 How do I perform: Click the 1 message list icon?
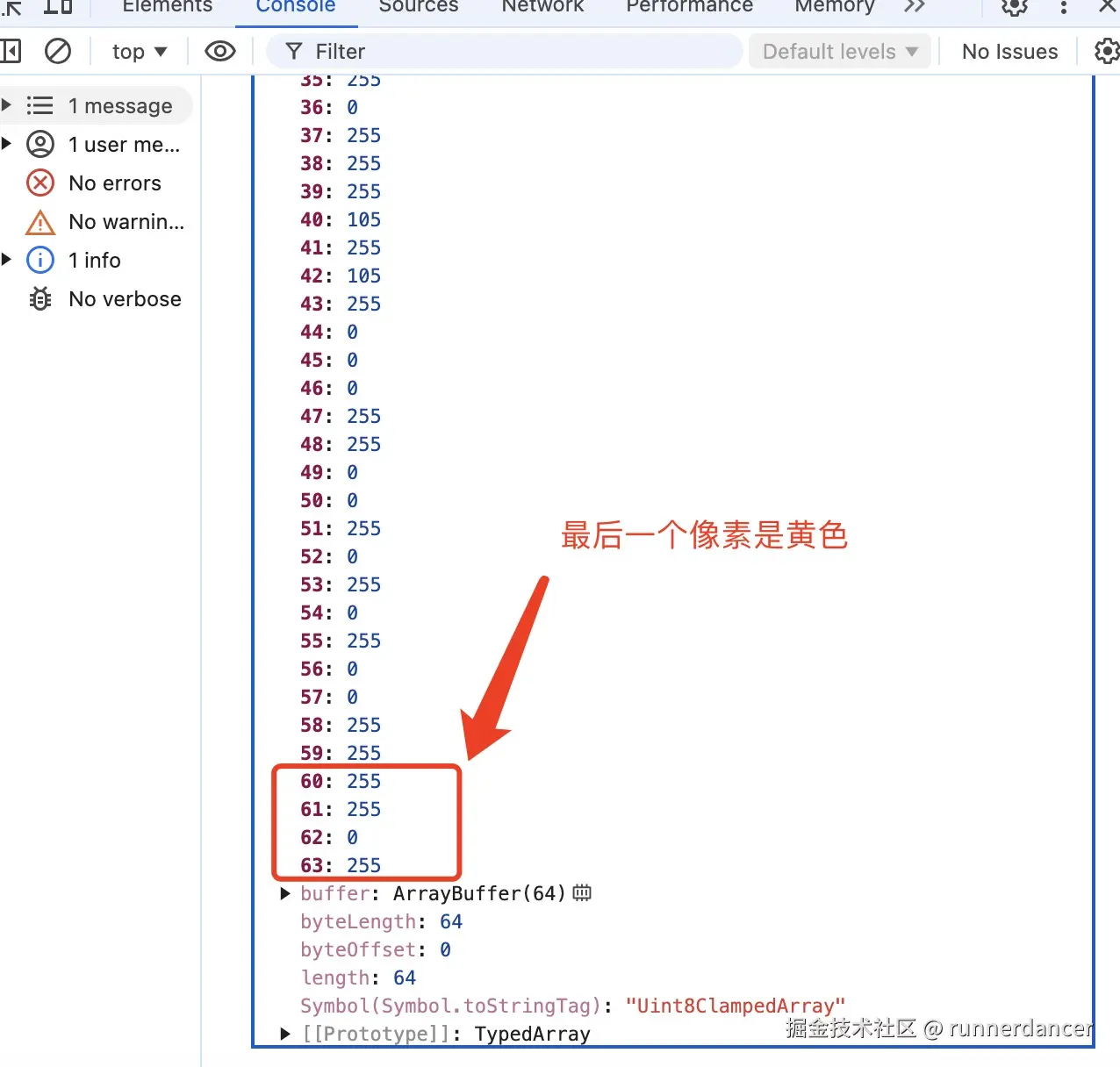click(39, 105)
